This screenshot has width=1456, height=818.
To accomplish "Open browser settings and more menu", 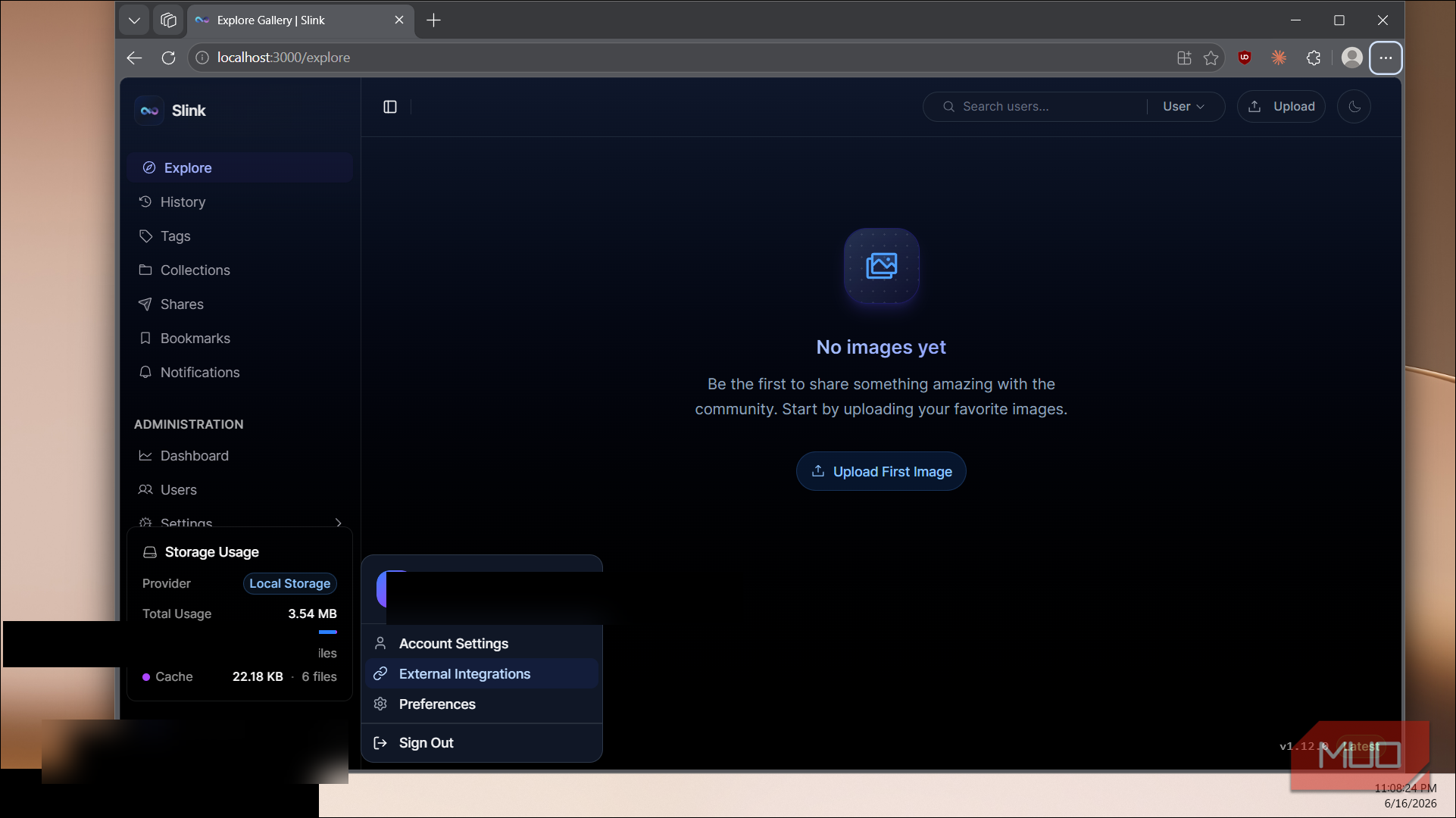I will tap(1386, 58).
